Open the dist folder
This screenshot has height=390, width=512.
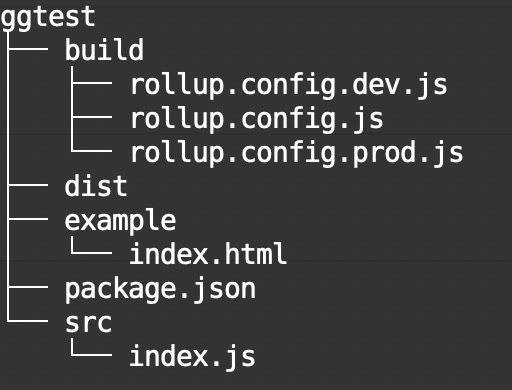(x=96, y=186)
